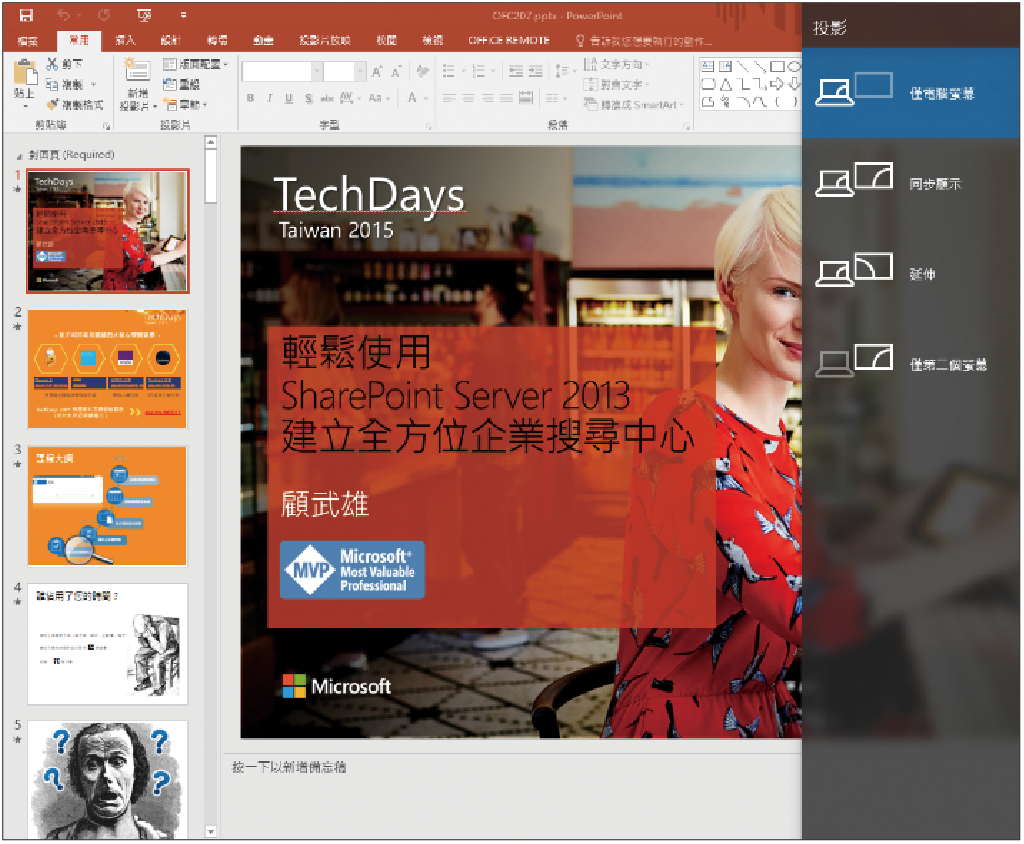Choose Second screen only (僅第二個螢幕) projection
The width and height of the screenshot is (1024, 844).
click(911, 364)
